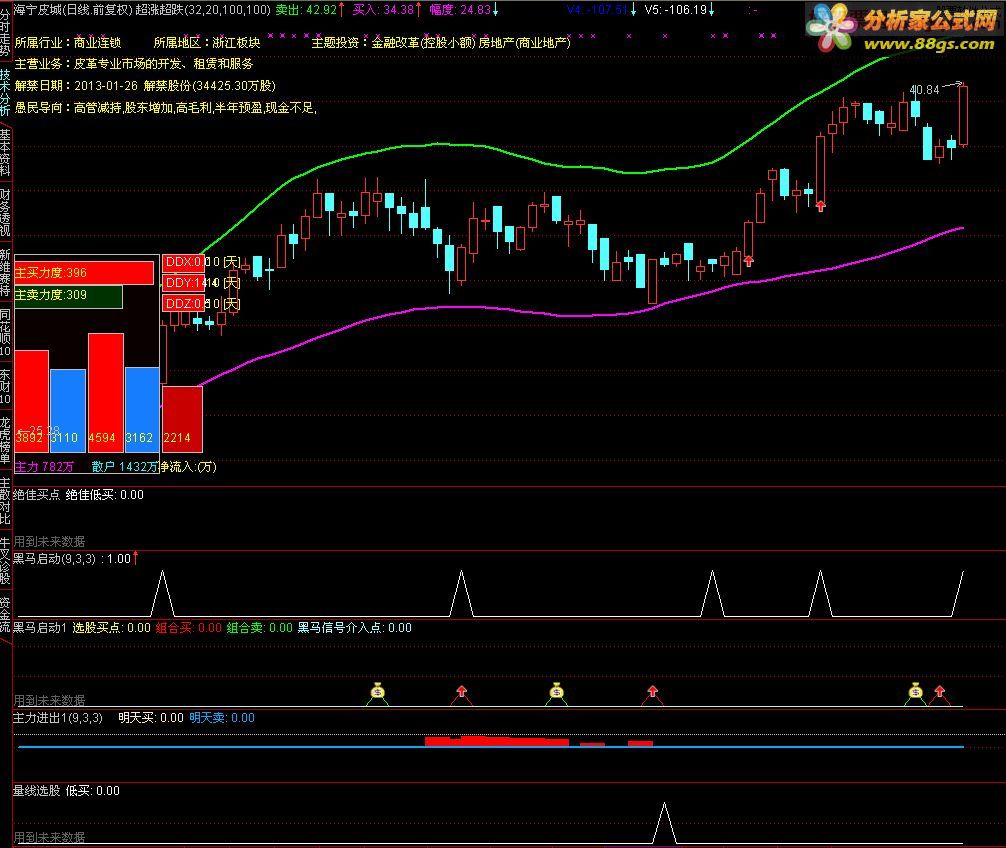Click the 愚民导向 info line
The image size is (1006, 848).
click(x=166, y=108)
